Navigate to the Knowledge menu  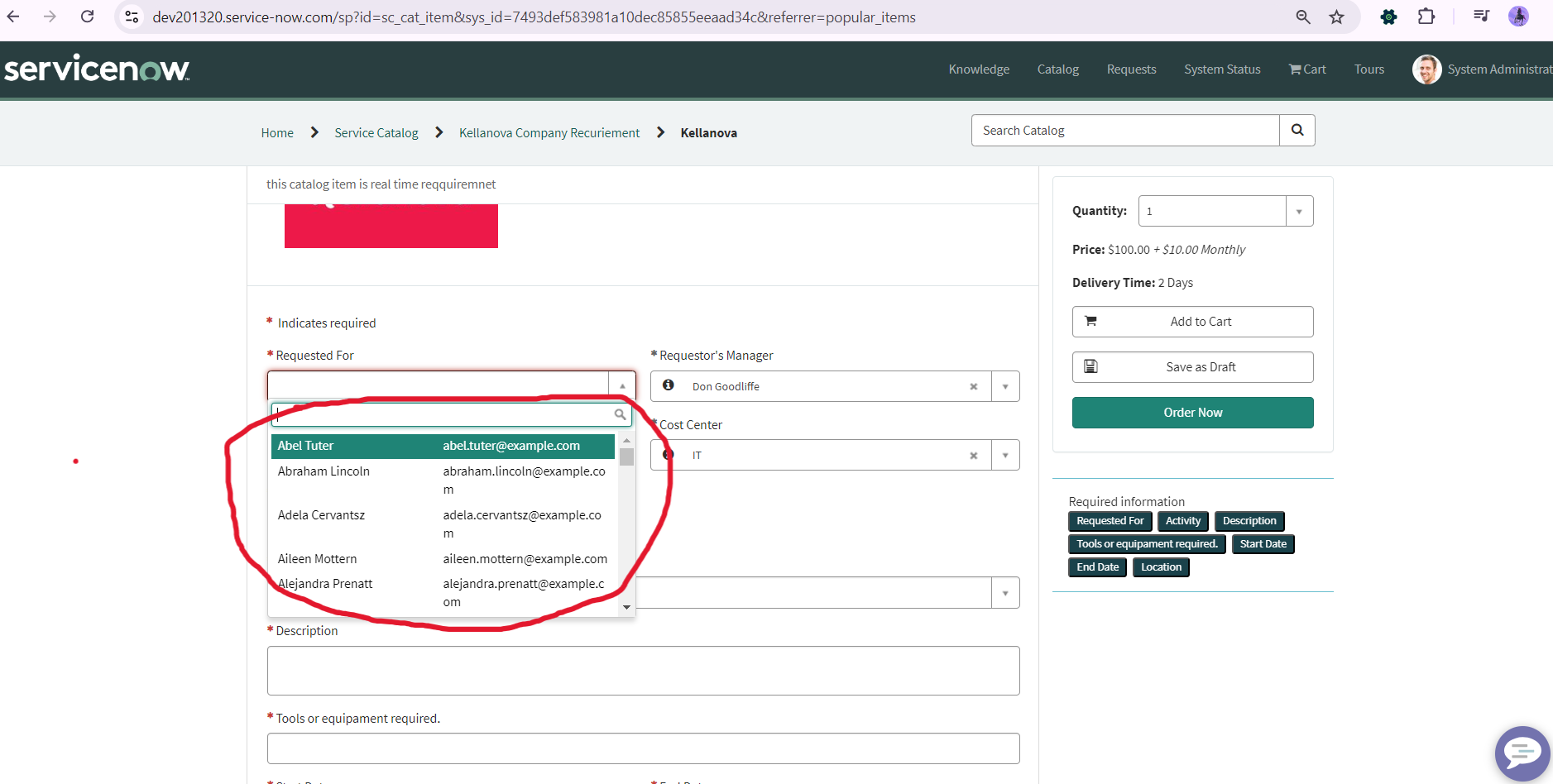tap(979, 69)
